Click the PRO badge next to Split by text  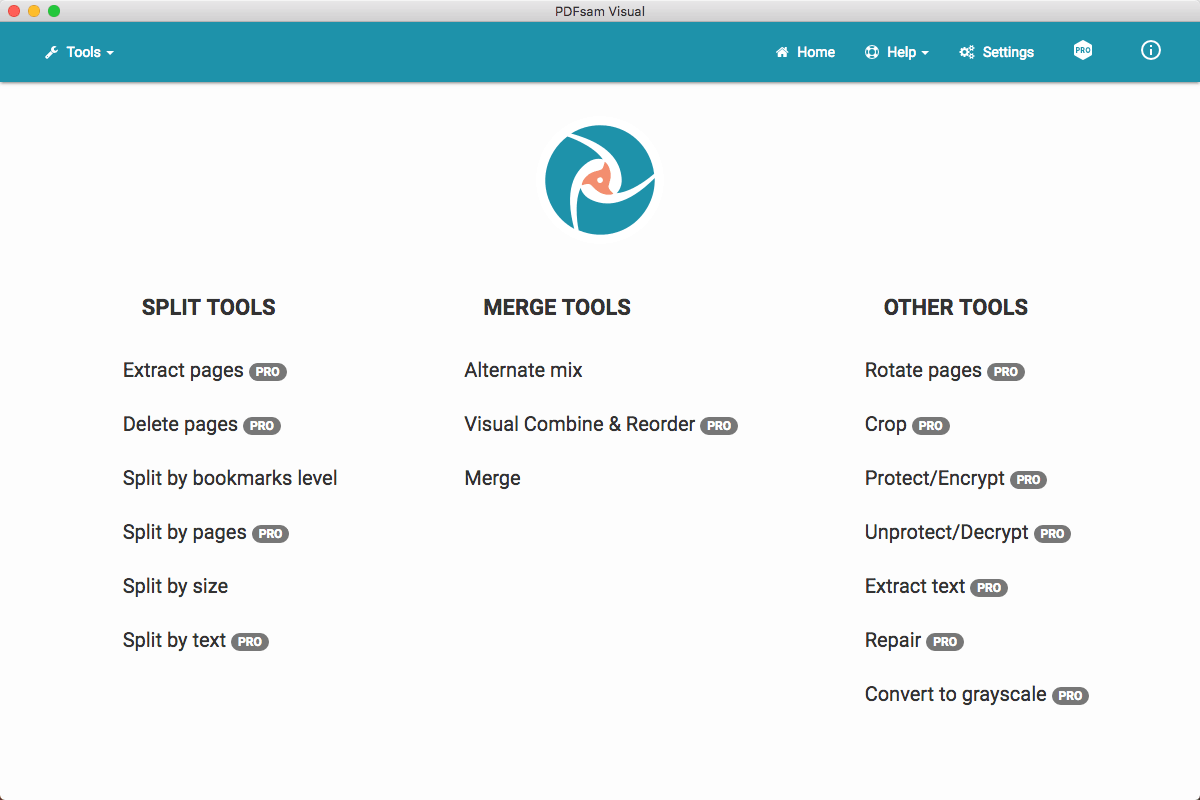250,642
